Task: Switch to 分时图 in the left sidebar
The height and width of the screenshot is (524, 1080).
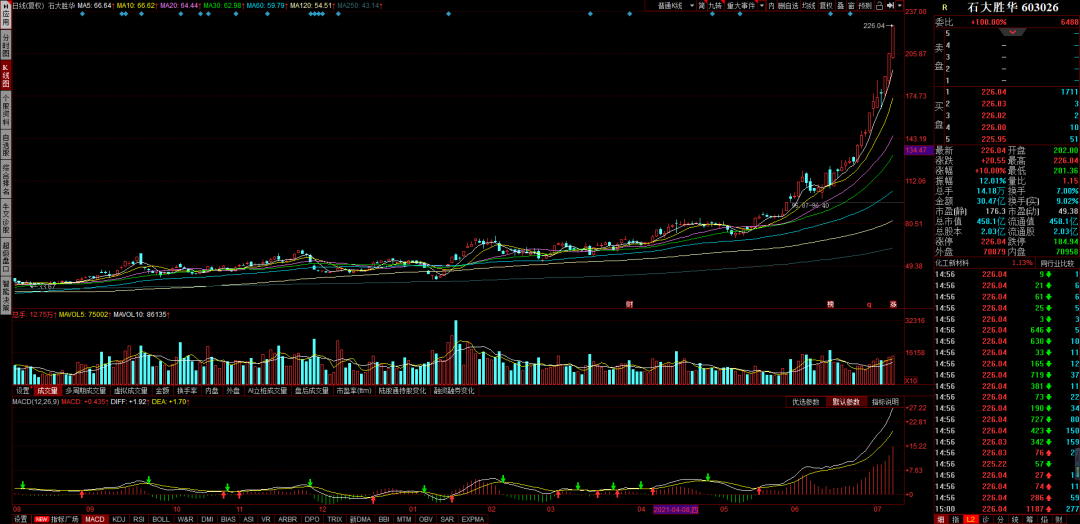Action: (6, 44)
